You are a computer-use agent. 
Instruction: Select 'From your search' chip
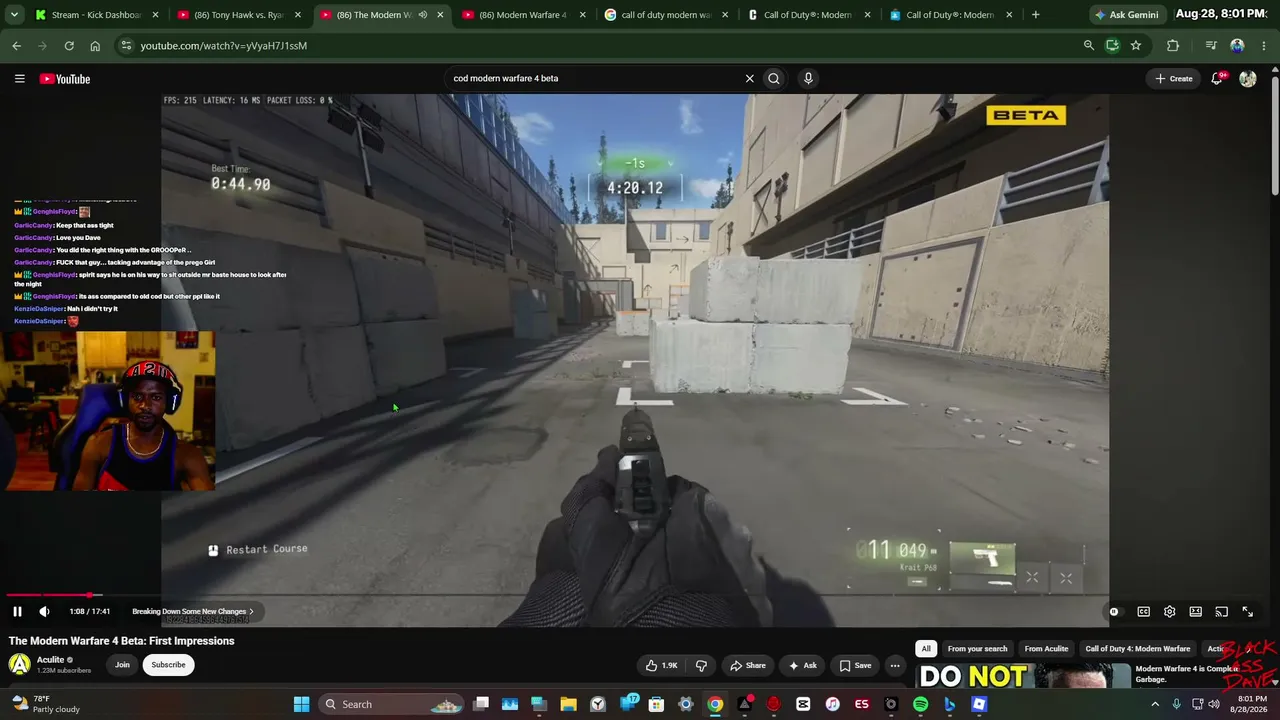tap(977, 649)
